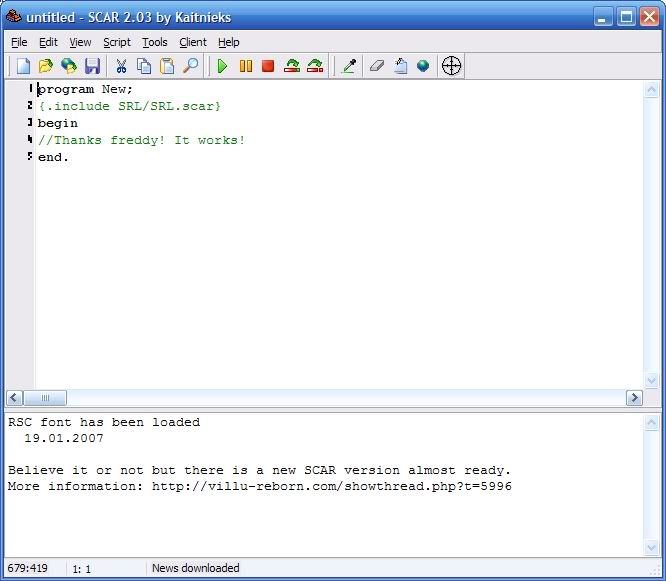Open the File menu

[19, 42]
